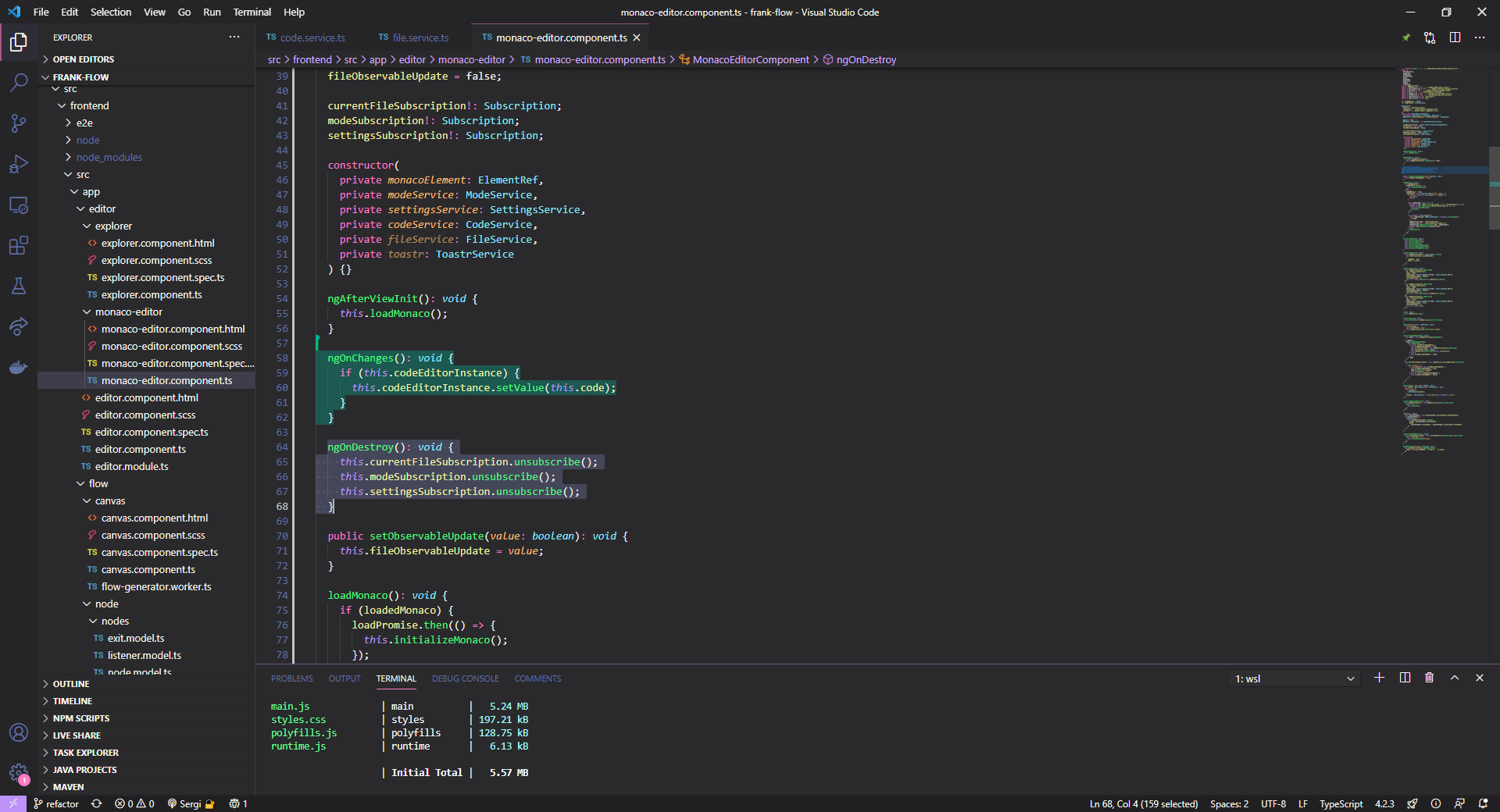The image size is (1500, 812).
Task: Toggle the pinned state of the editor
Action: coord(1405,37)
